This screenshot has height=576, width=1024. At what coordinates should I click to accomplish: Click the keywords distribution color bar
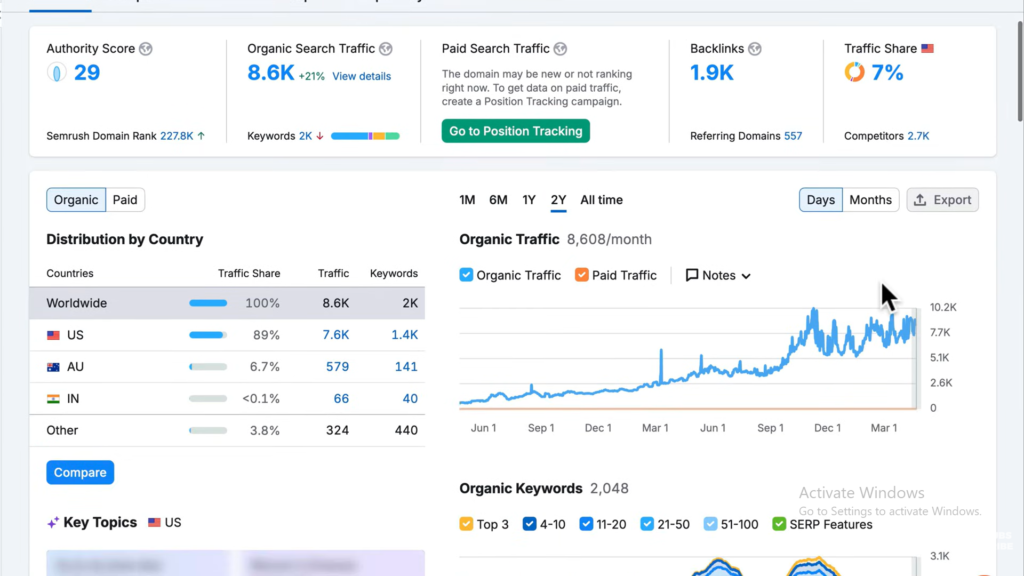tap(365, 136)
